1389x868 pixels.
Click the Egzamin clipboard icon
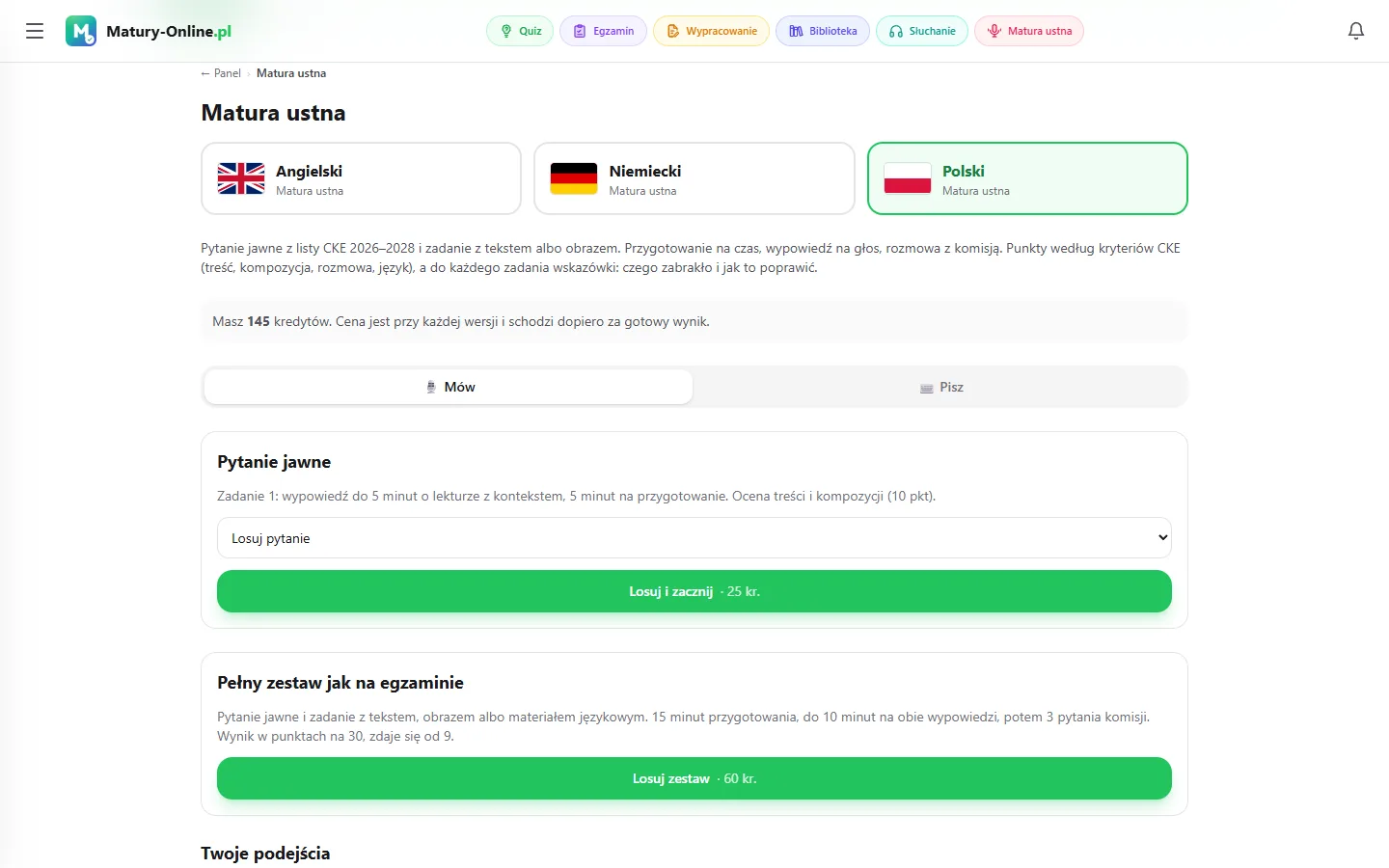coord(580,31)
